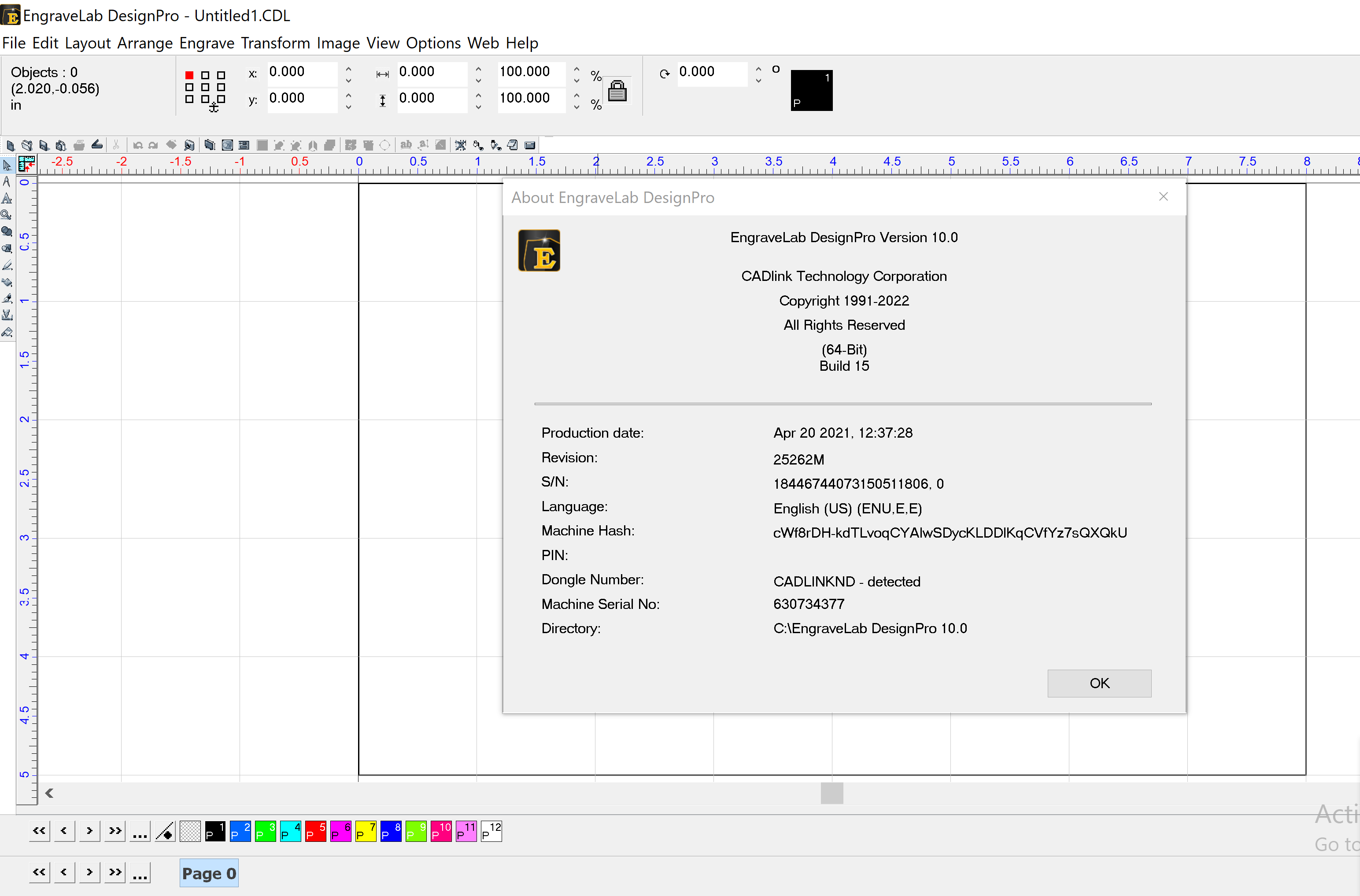Click the Print icon in the toolbar
The image size is (1360, 896).
(x=79, y=145)
